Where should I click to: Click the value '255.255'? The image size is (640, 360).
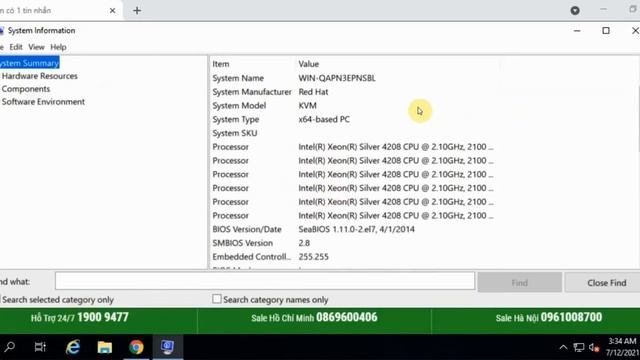[x=313, y=257]
